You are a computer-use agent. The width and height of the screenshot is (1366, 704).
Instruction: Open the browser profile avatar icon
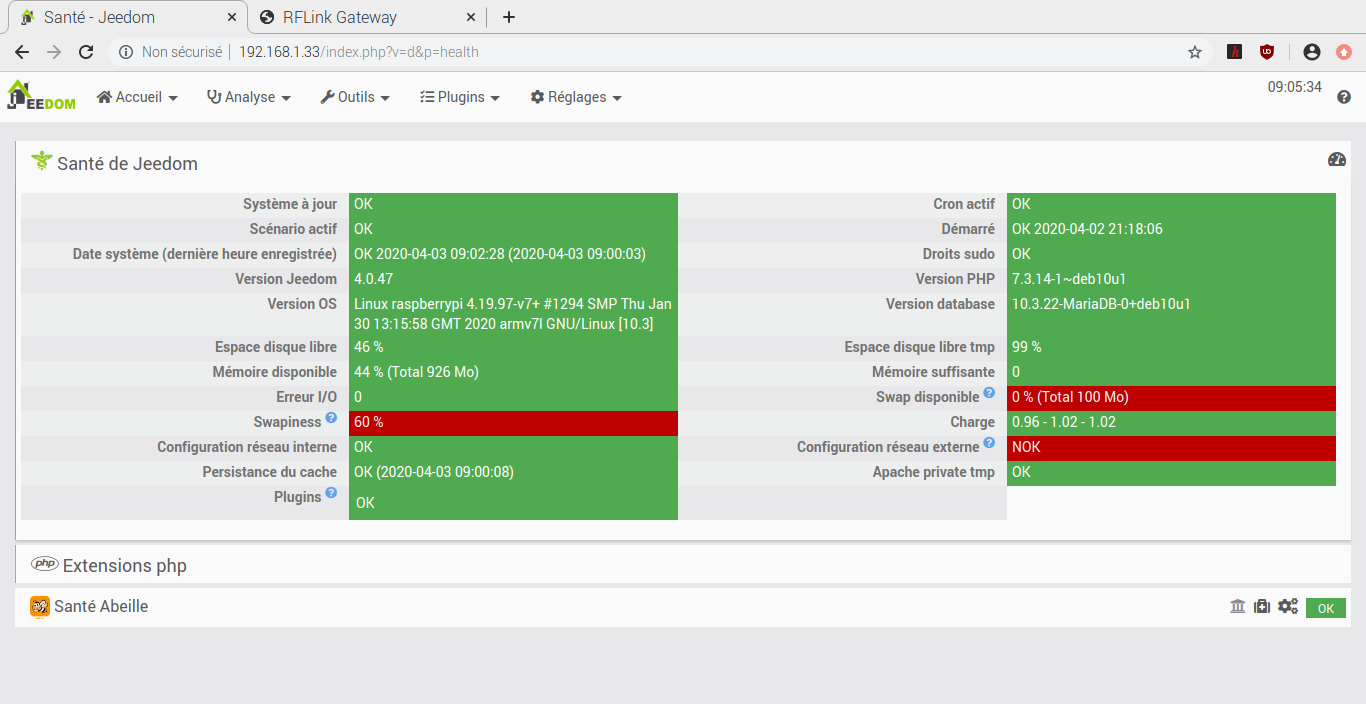(1312, 52)
